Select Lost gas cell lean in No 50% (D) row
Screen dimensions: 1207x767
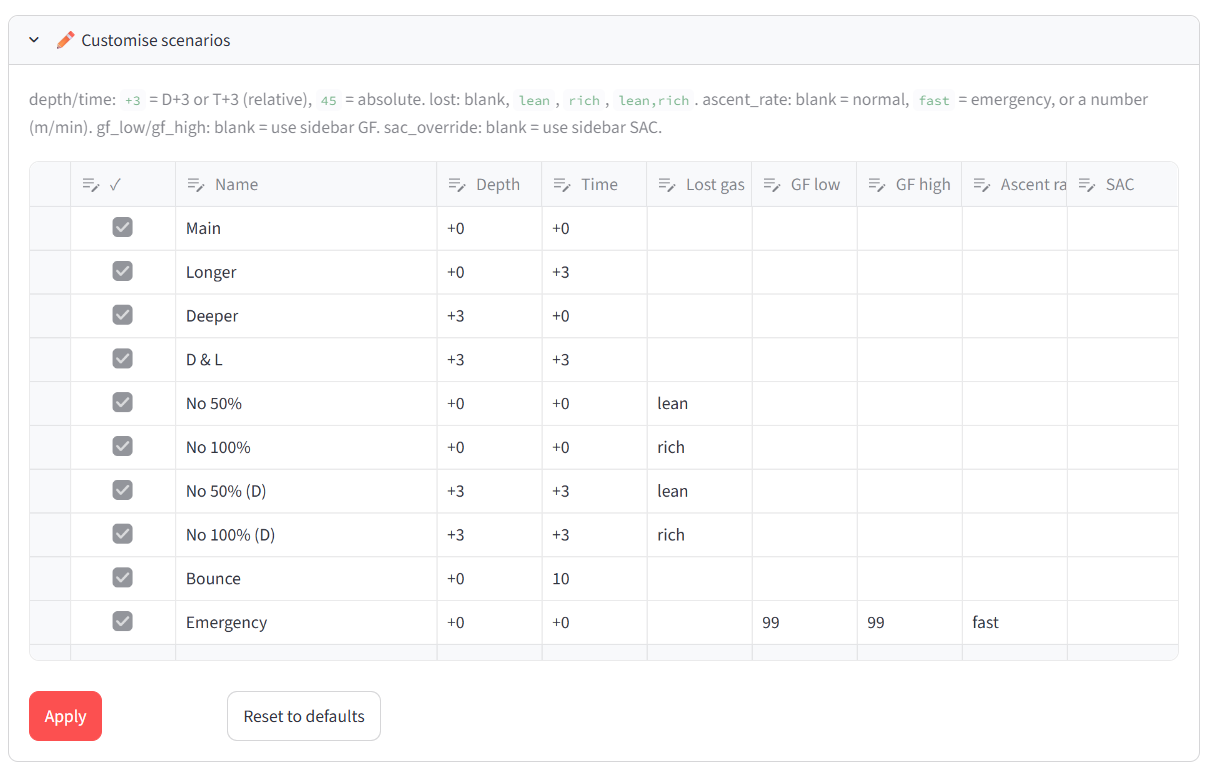click(699, 491)
